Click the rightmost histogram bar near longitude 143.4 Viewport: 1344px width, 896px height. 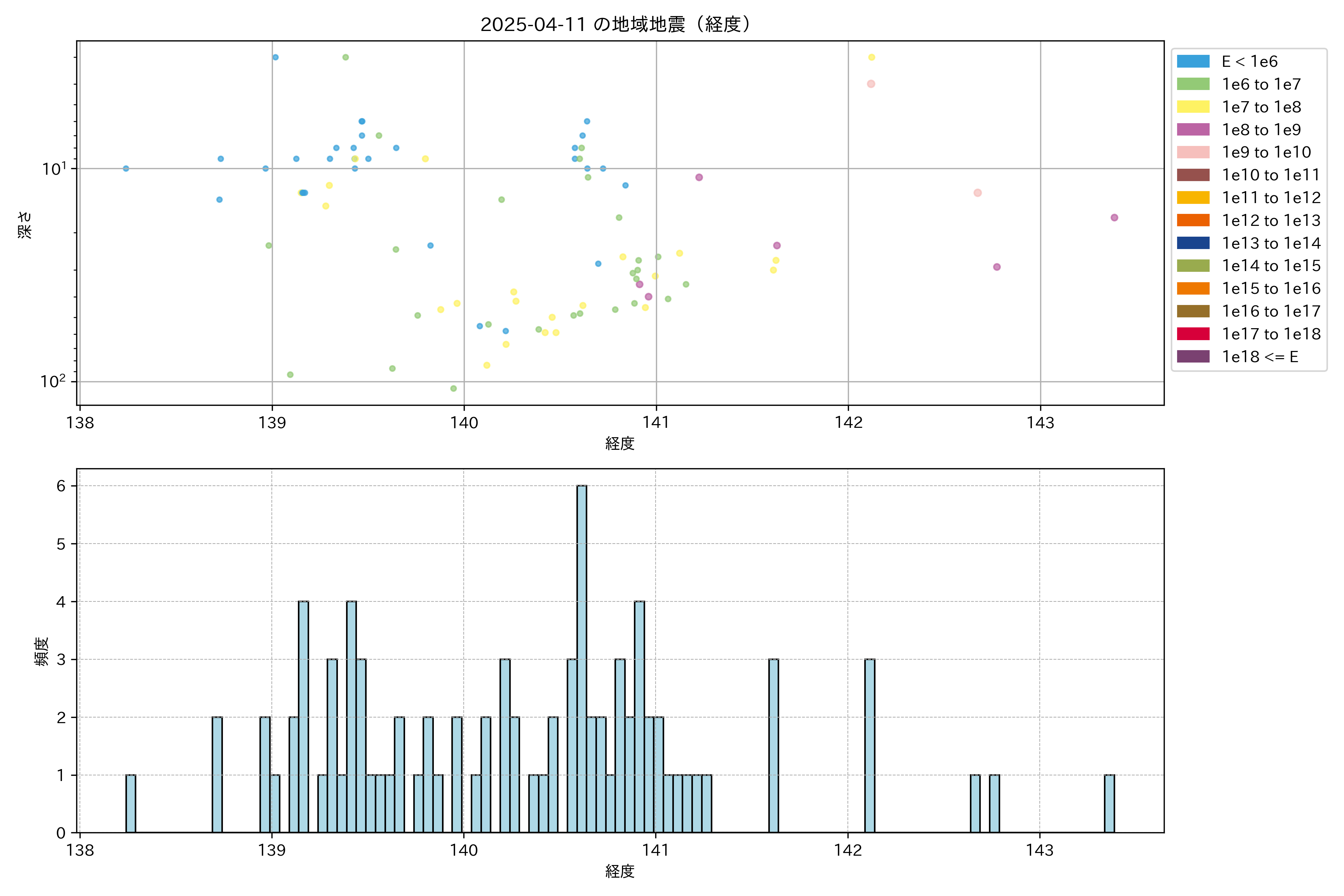[x=1109, y=803]
